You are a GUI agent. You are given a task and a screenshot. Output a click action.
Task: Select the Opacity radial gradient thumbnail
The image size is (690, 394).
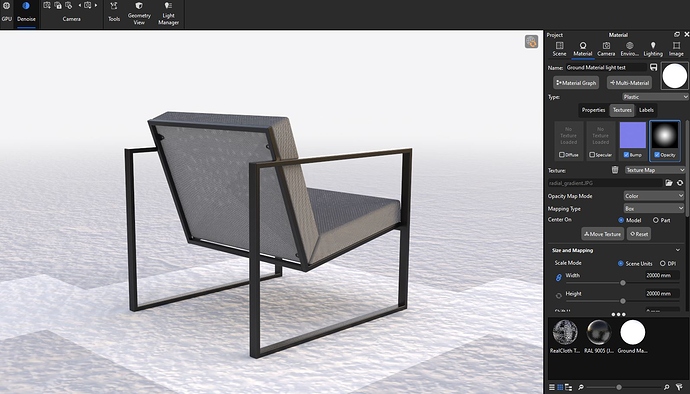(x=665, y=135)
